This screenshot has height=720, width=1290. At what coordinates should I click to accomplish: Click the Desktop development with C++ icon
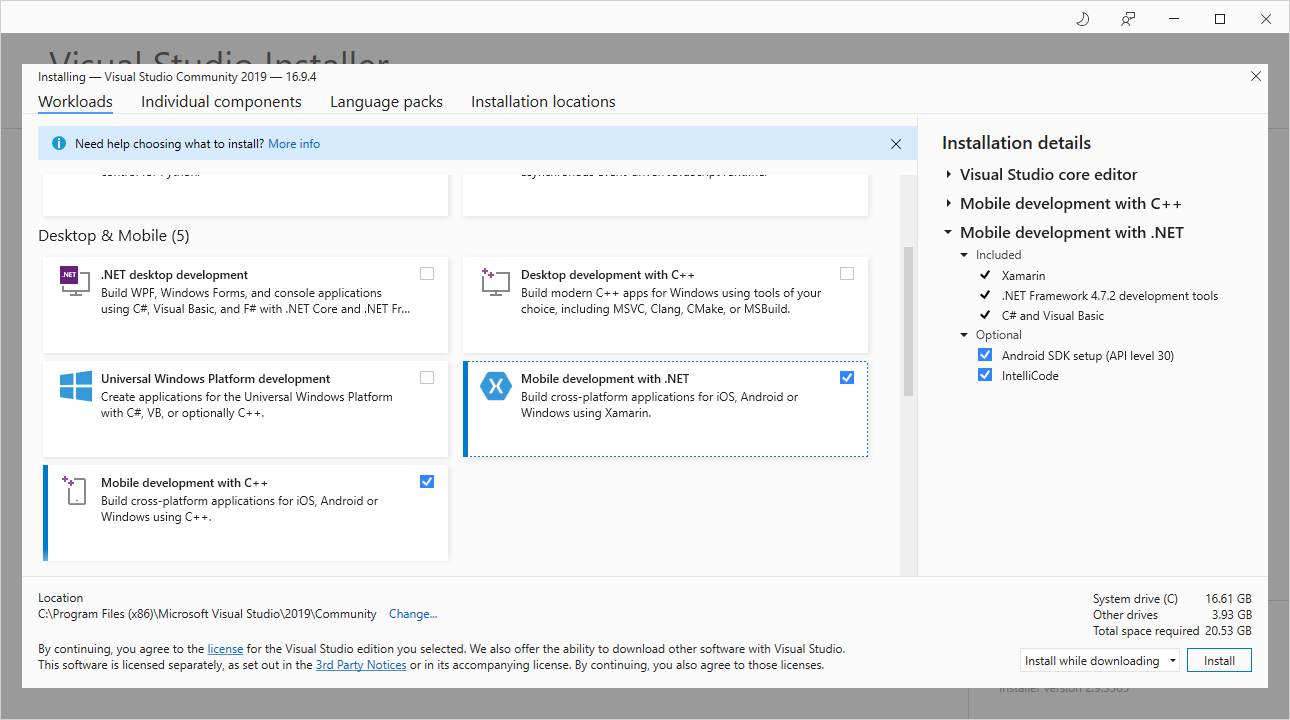(x=494, y=282)
